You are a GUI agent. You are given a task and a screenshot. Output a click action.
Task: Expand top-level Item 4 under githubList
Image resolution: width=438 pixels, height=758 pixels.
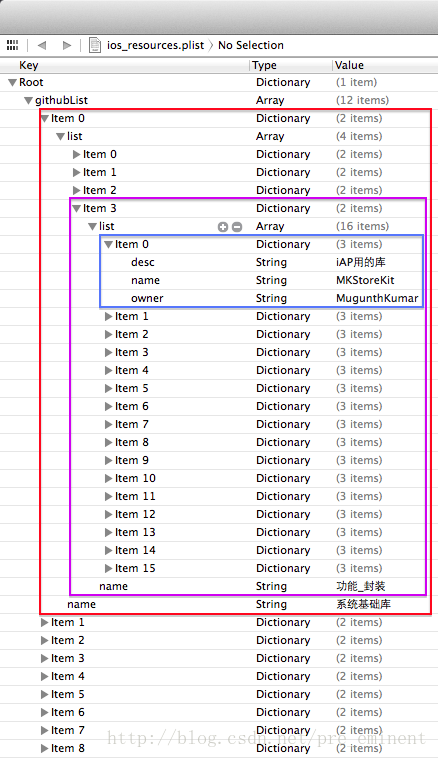[x=44, y=677]
